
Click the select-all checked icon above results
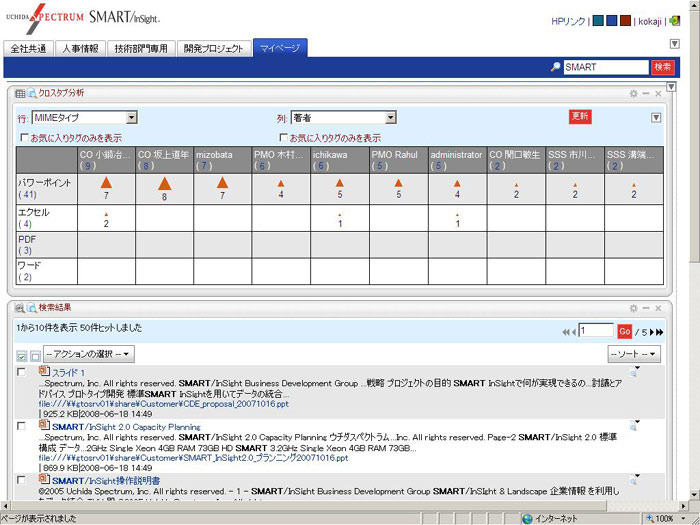point(21,356)
